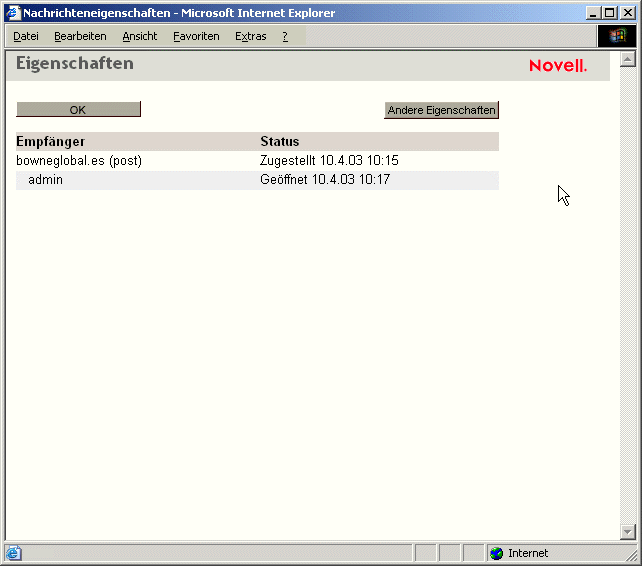Click the Novell logo
Screen dimensions: 642x566
558,66
